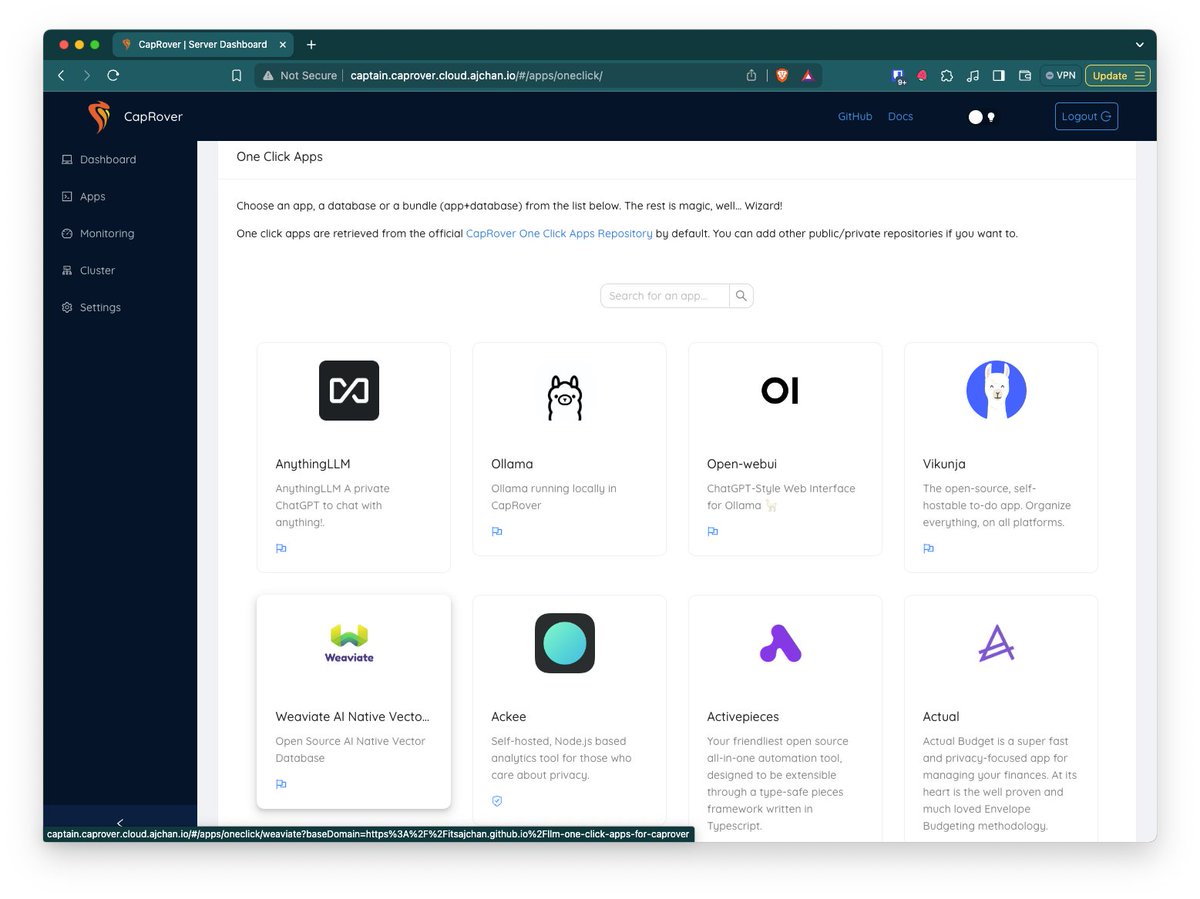Go forward in the browser
This screenshot has width=1200, height=899.
click(x=87, y=75)
